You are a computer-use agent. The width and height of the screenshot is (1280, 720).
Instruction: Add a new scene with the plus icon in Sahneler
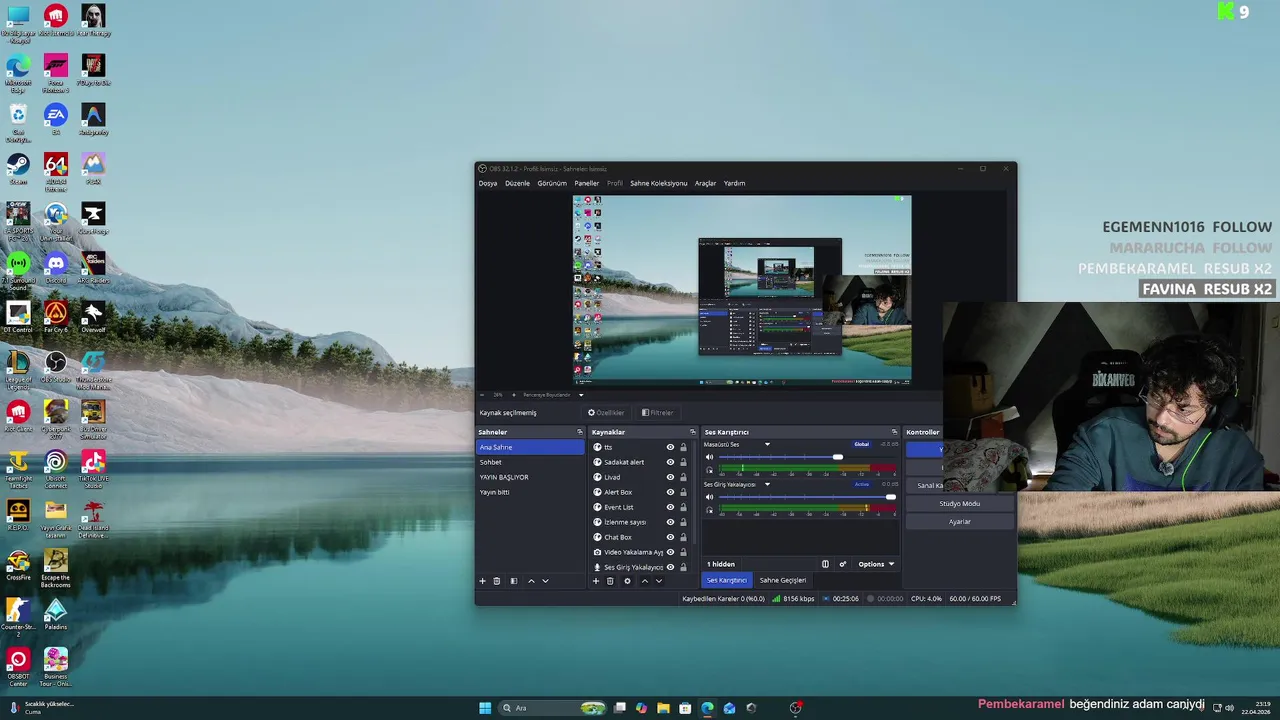click(x=482, y=581)
